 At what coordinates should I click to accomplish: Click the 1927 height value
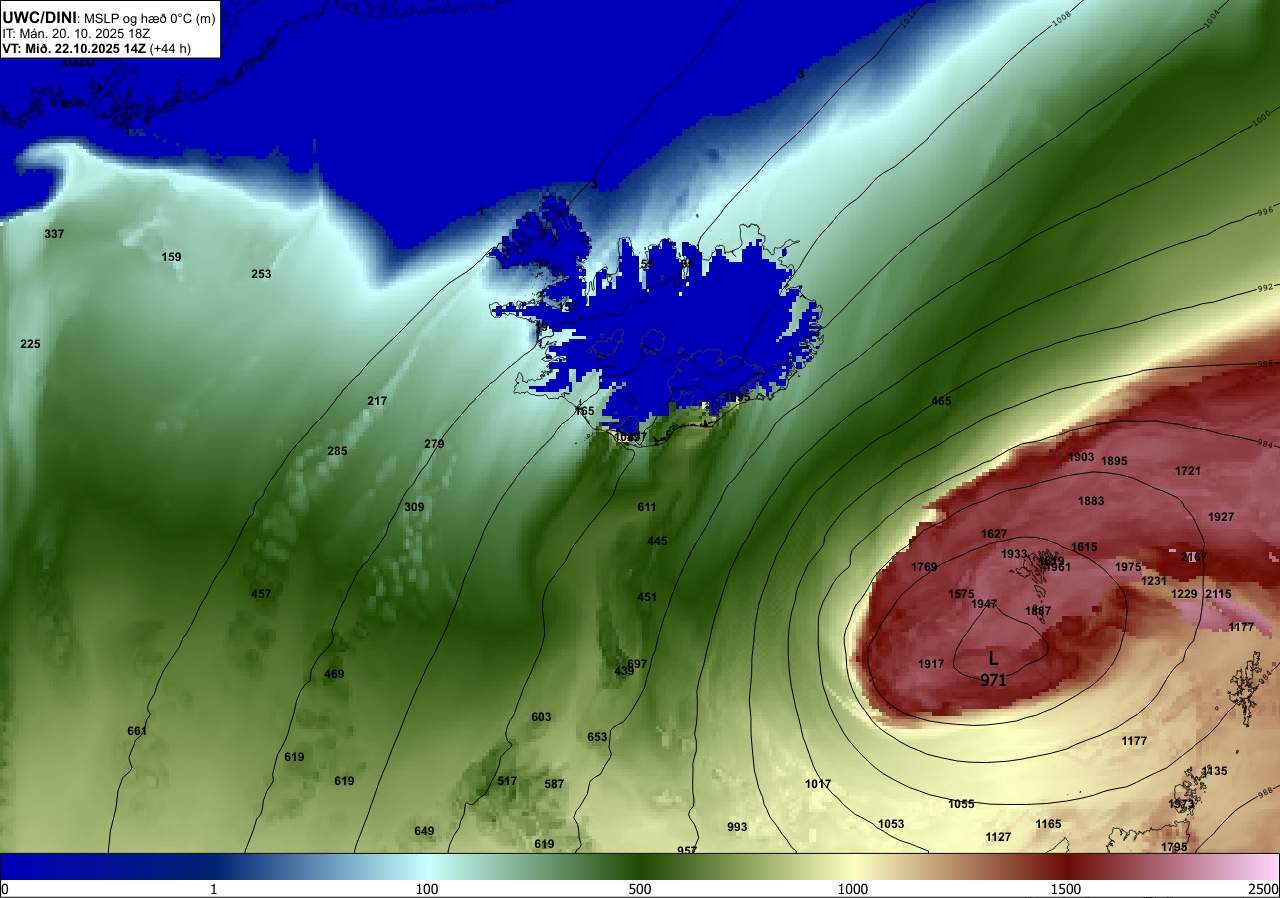[1221, 517]
